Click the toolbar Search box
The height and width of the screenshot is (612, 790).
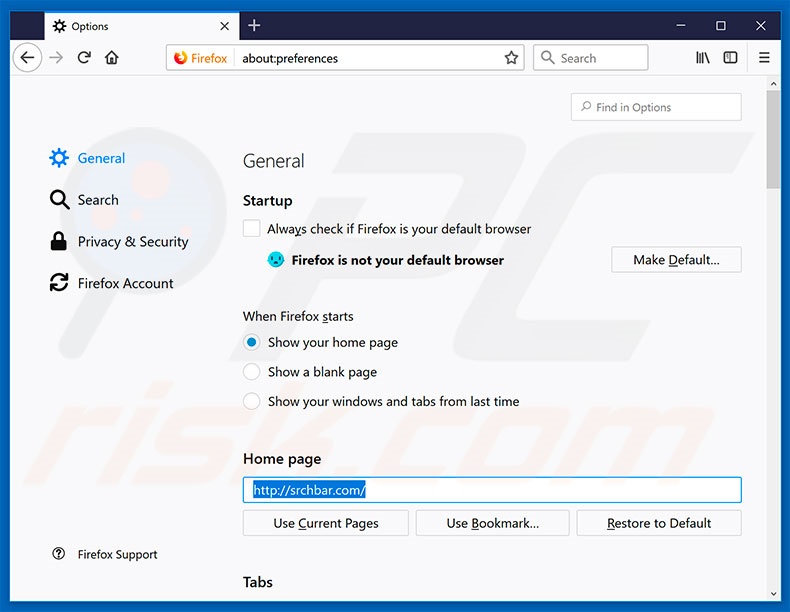[x=590, y=57]
